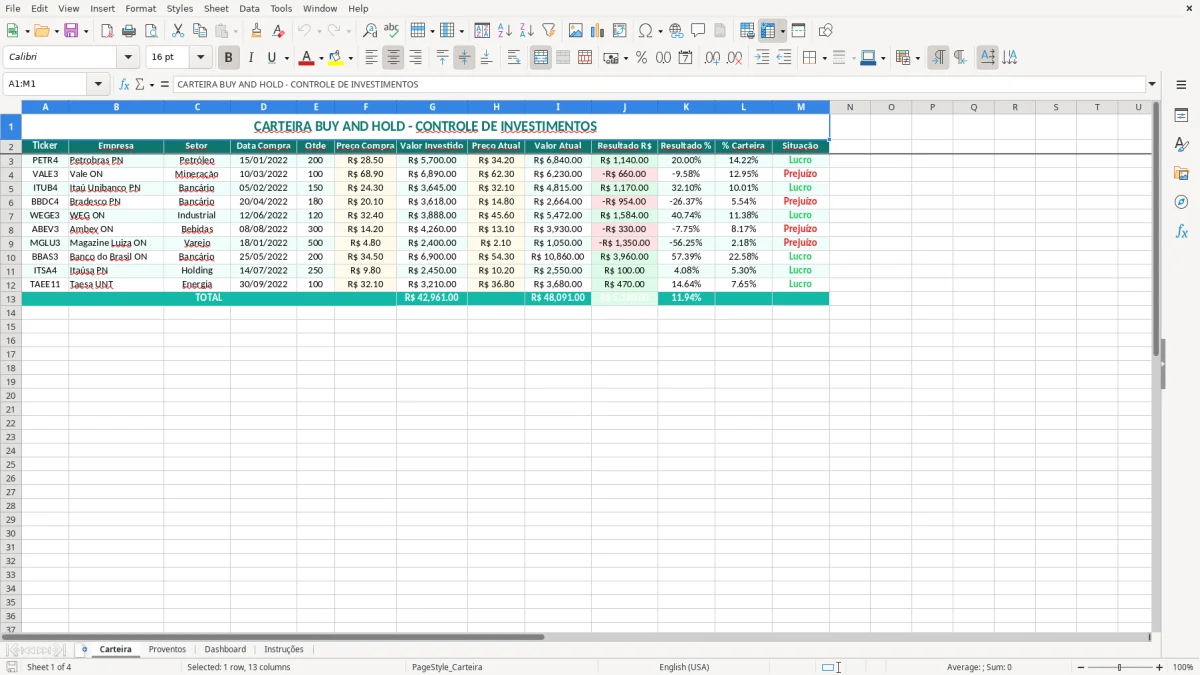Activate Clone Formatting paintbrush
This screenshot has height=675, width=1200.
point(256,31)
